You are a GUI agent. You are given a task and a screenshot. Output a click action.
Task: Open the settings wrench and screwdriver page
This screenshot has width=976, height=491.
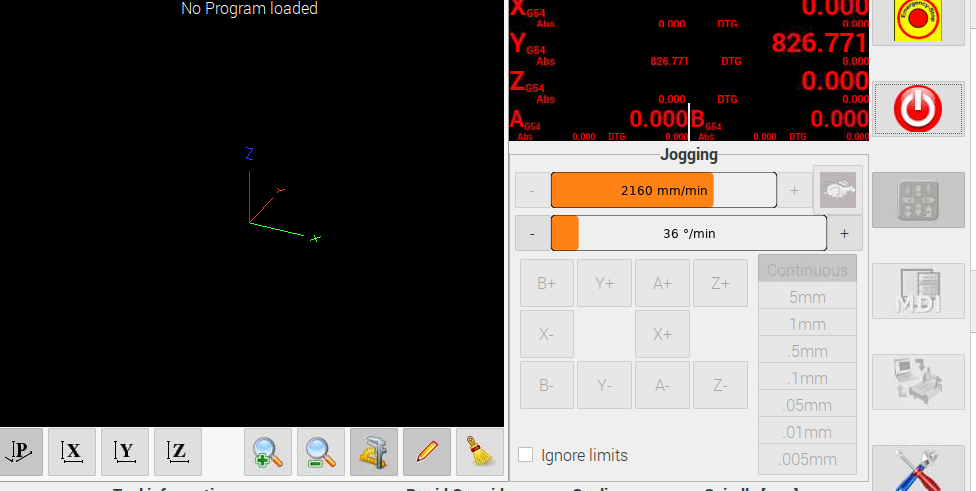pos(918,470)
